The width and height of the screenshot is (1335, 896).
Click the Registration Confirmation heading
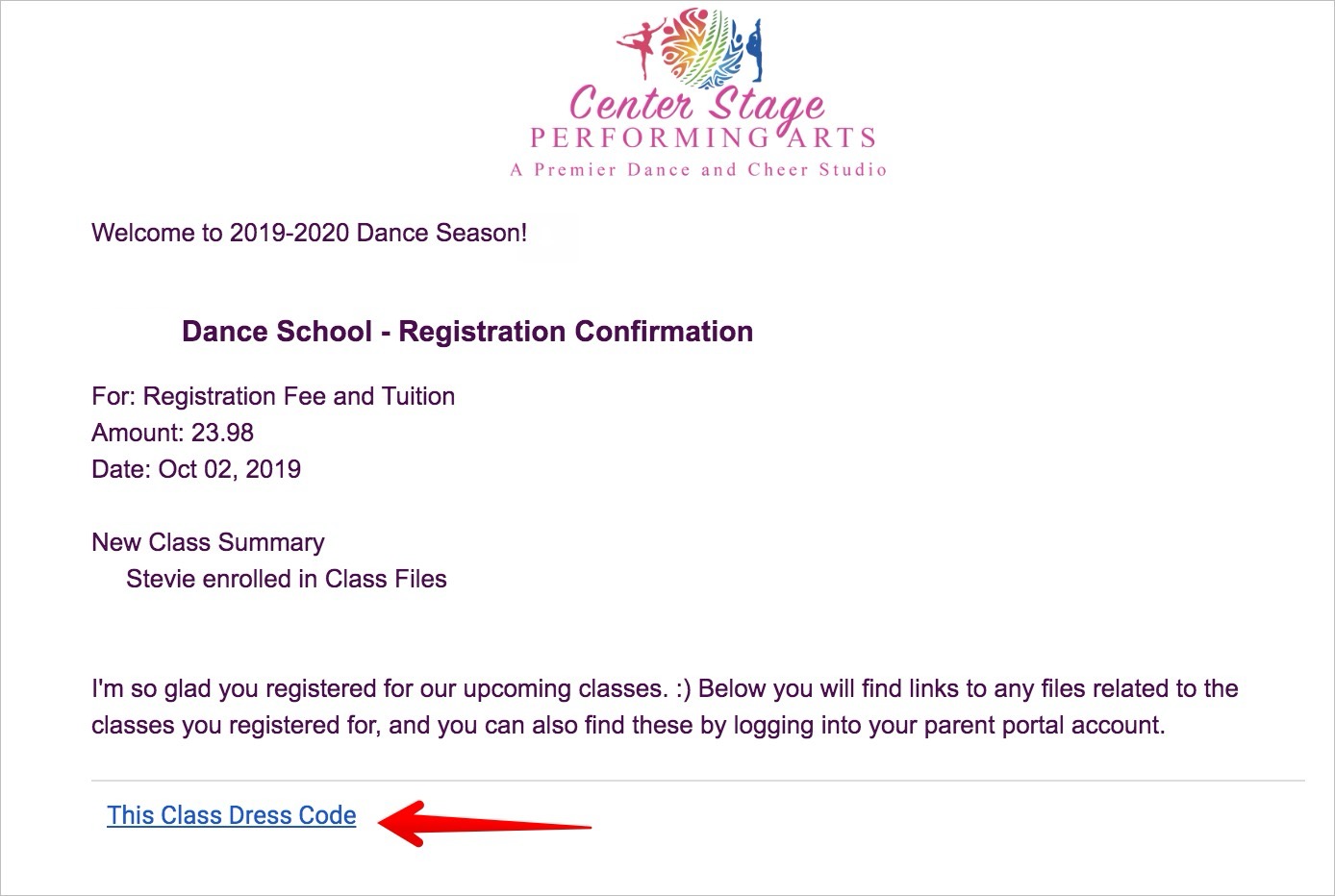(x=467, y=331)
